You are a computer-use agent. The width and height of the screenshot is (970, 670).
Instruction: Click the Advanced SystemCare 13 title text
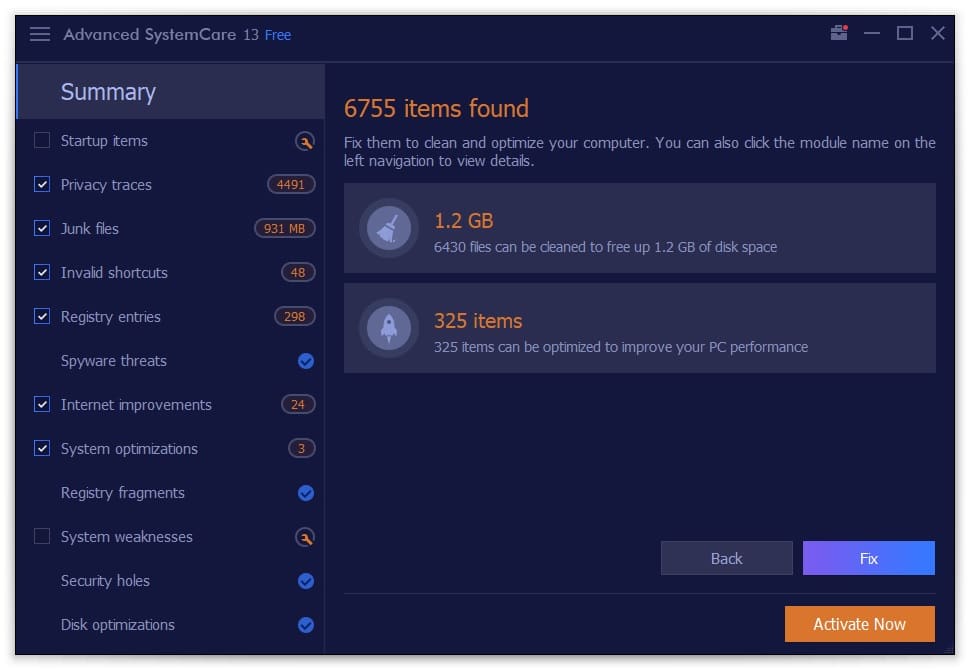point(161,35)
